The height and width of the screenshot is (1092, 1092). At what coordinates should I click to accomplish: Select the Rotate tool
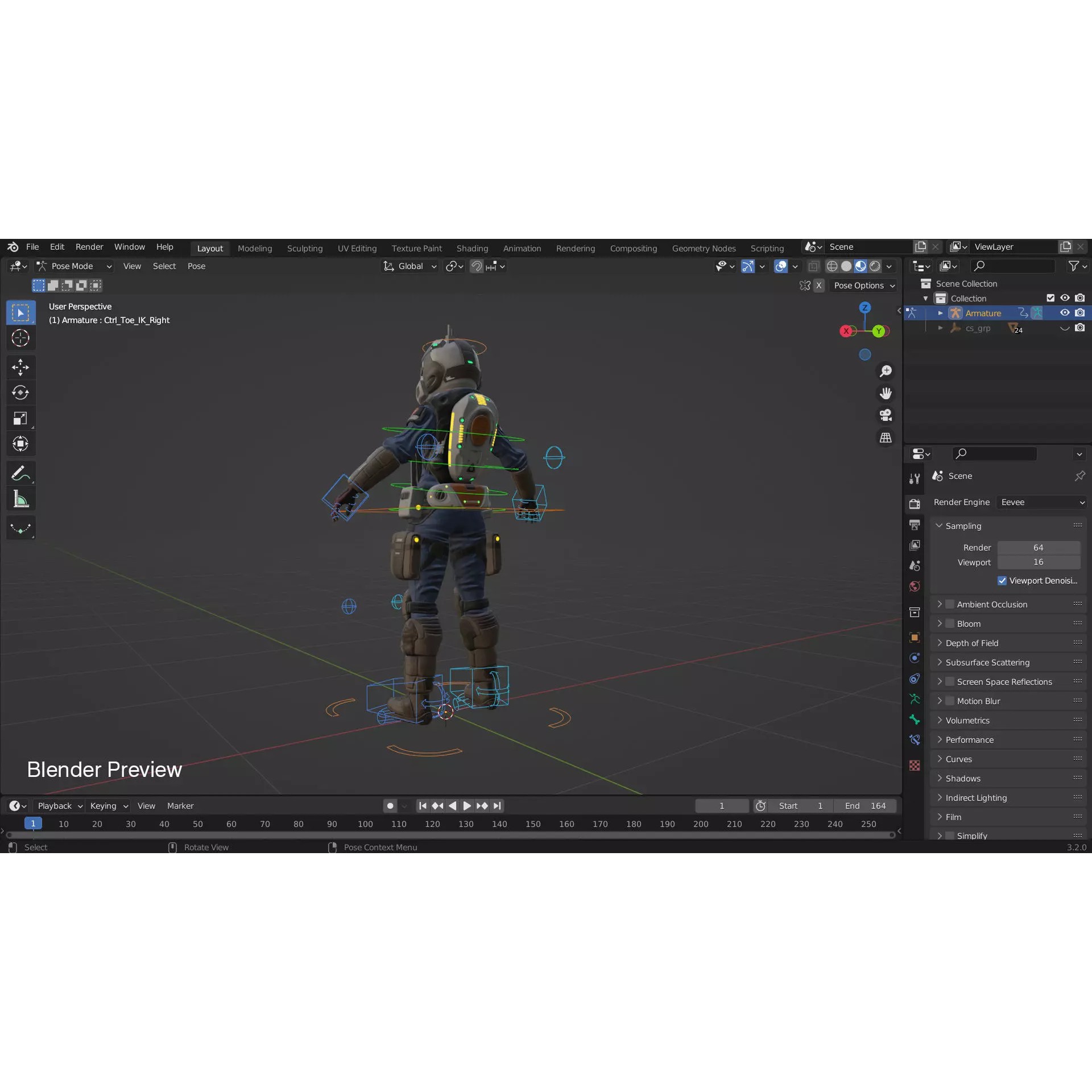(20, 392)
